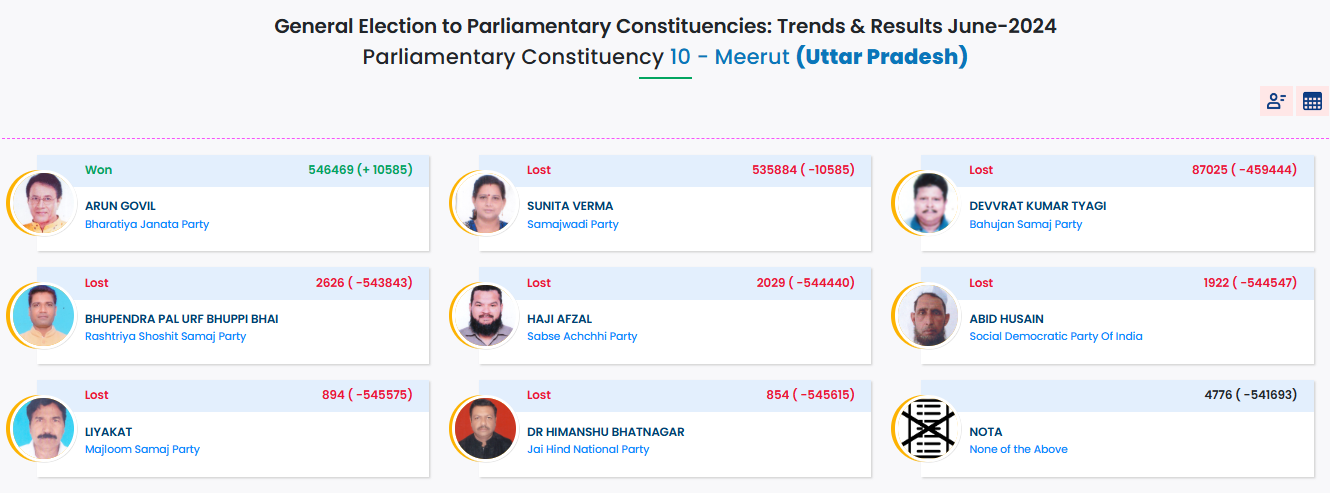Click the Samajwadi Party label
1330x493 pixels.
click(x=573, y=225)
